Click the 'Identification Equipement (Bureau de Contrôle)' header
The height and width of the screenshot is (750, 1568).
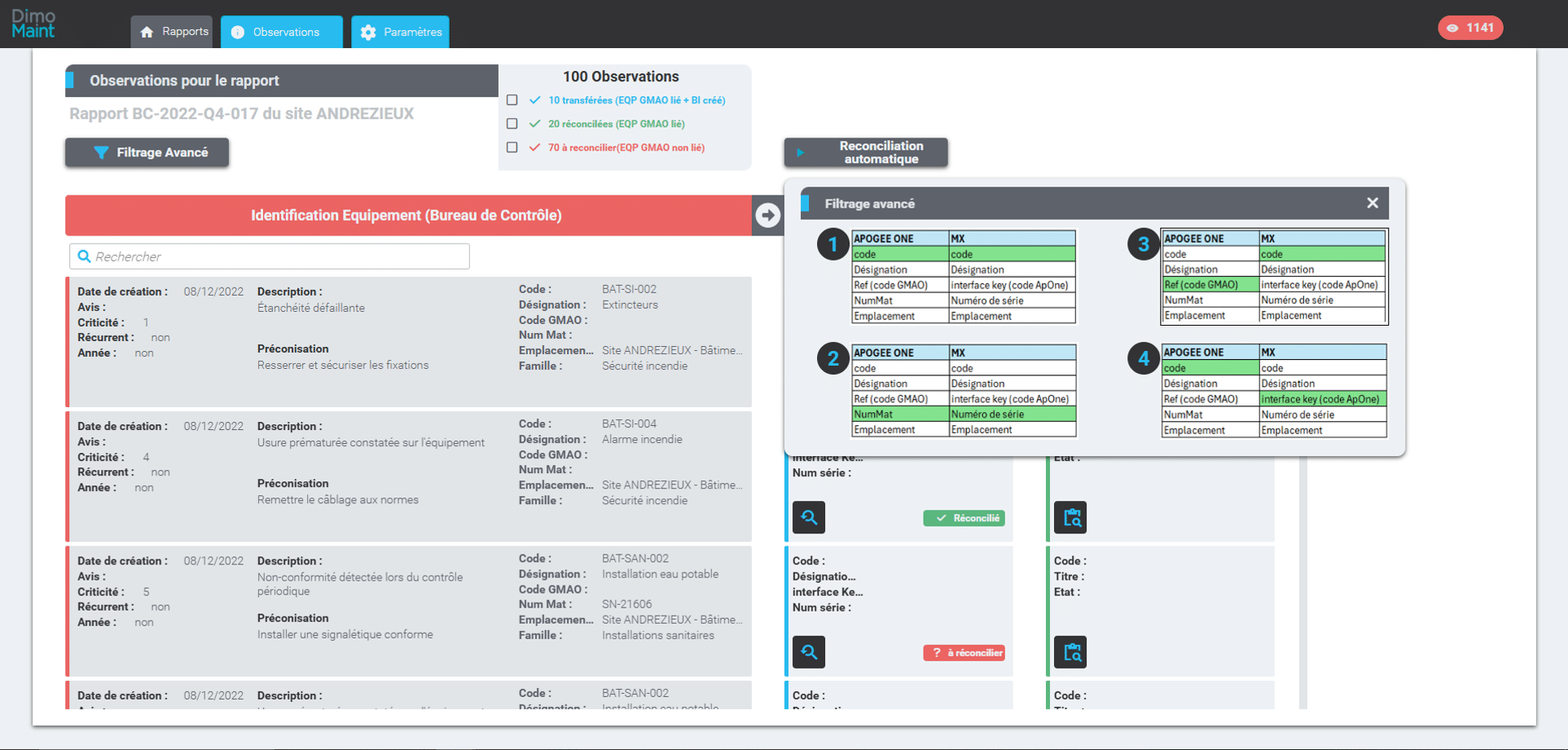[x=406, y=215]
